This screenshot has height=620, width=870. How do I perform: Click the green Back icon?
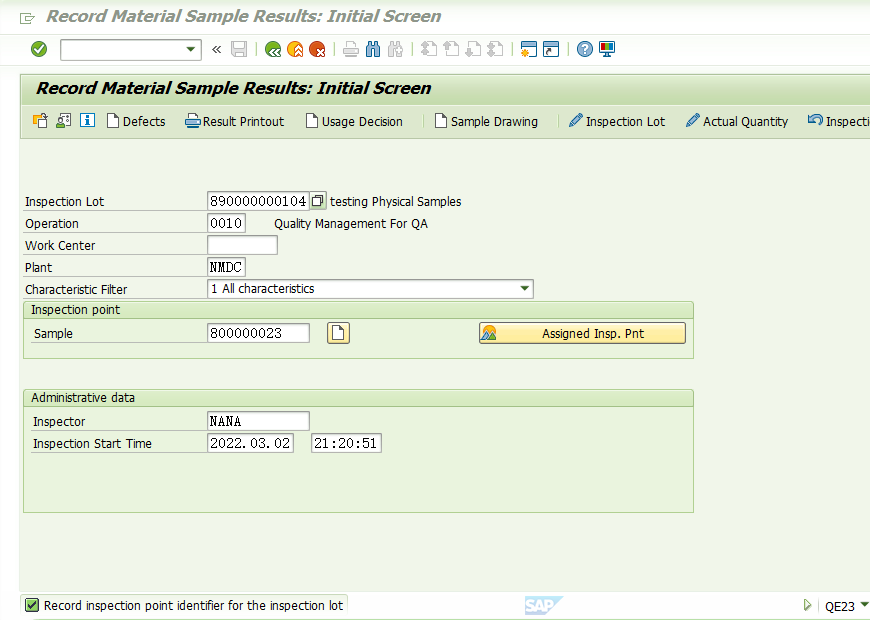coord(273,49)
